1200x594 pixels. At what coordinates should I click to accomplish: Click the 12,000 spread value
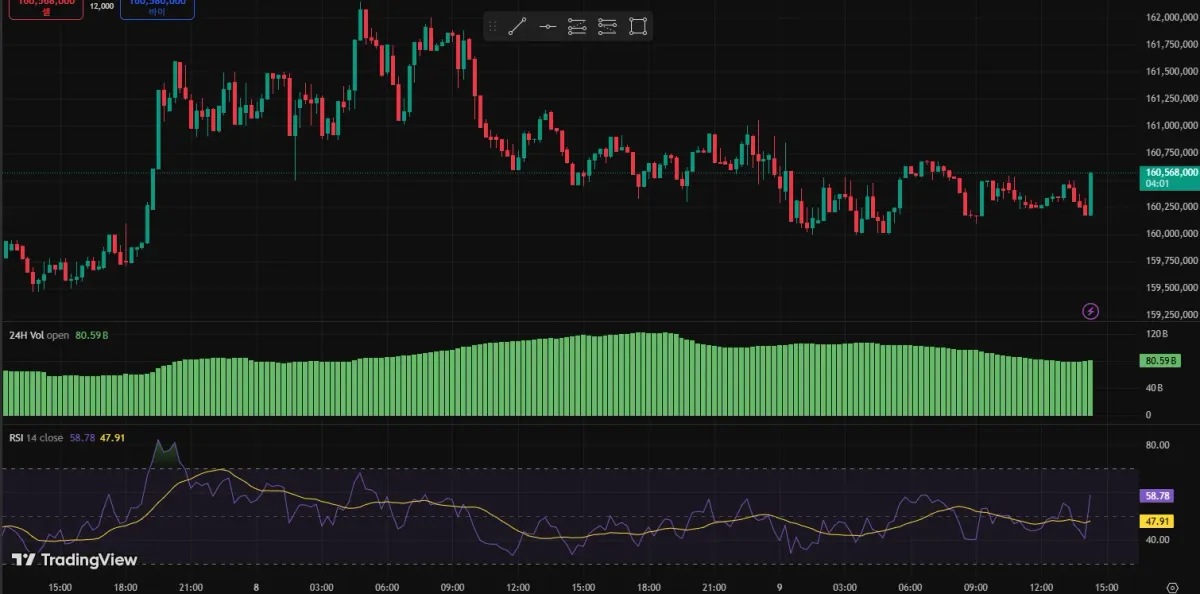[x=101, y=6]
